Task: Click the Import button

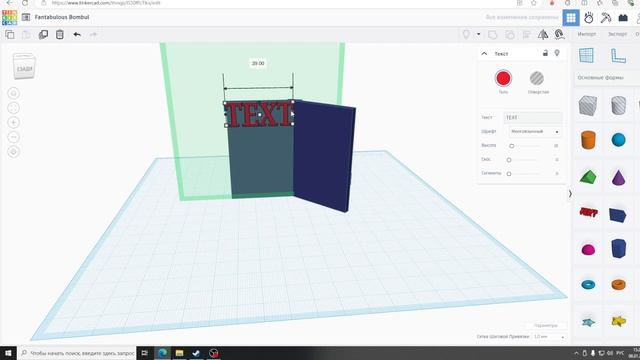Action: 587,34
